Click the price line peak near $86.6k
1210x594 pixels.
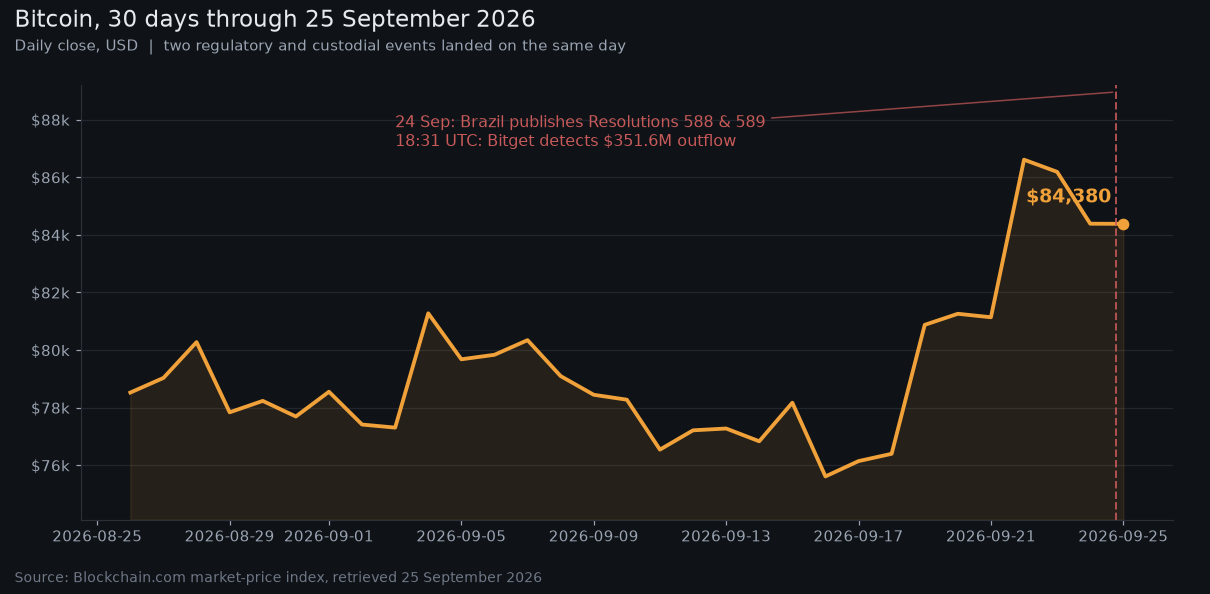[1024, 159]
